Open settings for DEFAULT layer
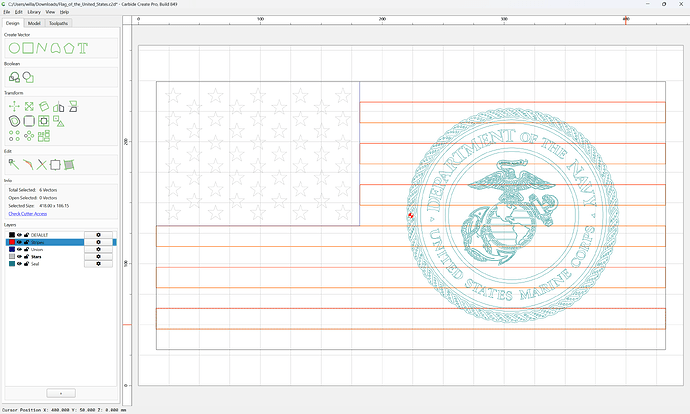 pos(98,235)
